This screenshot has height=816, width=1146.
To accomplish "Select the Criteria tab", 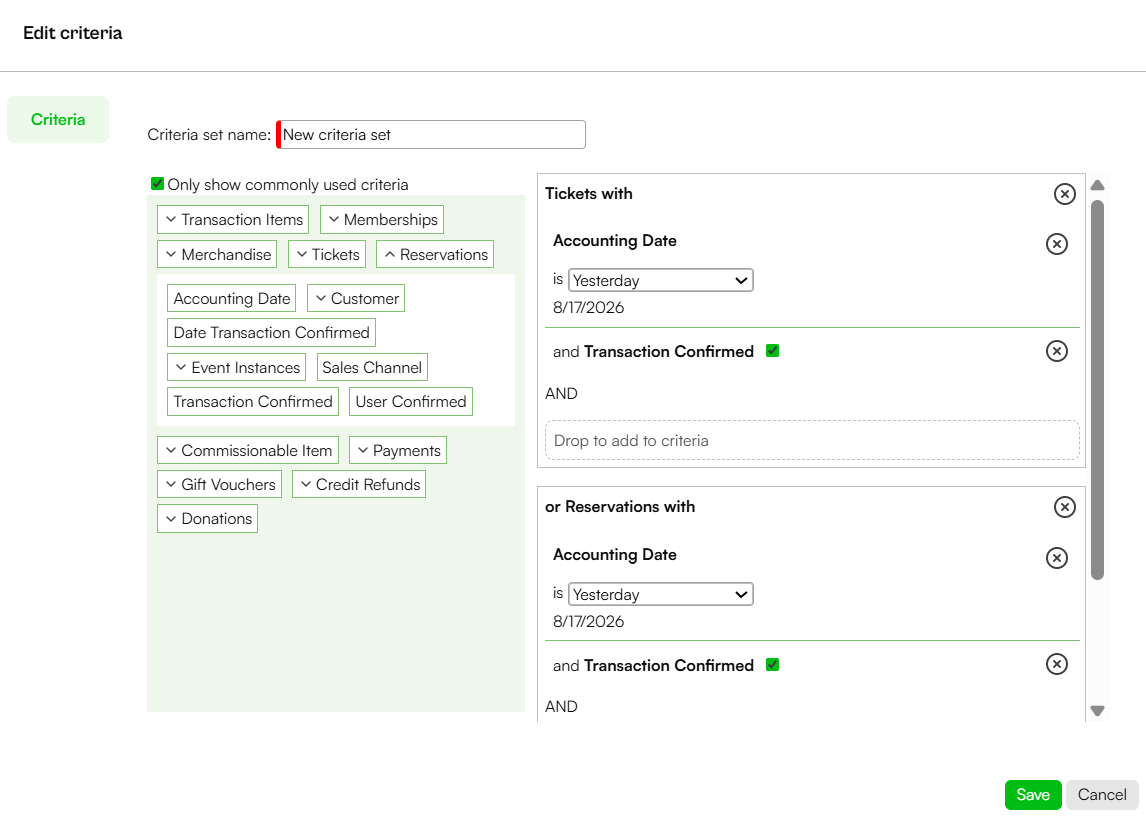I will click(58, 119).
